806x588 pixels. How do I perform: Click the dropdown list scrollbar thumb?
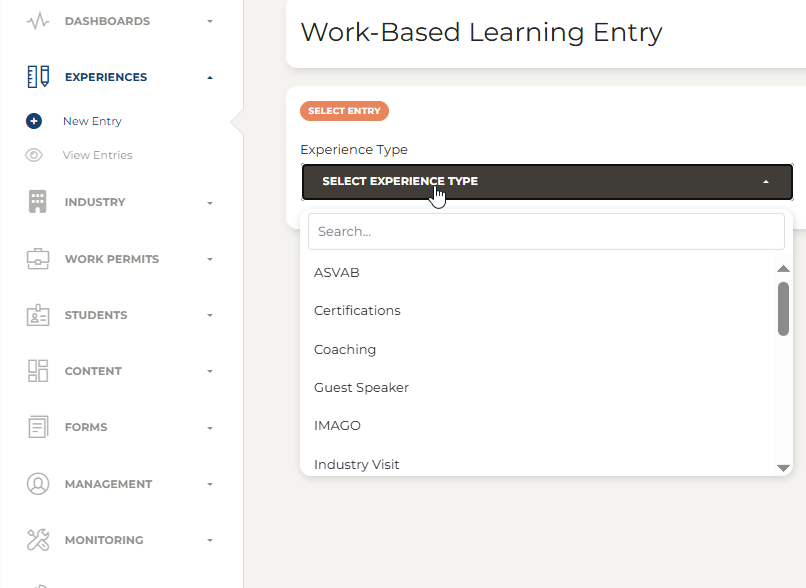pyautogui.click(x=783, y=309)
